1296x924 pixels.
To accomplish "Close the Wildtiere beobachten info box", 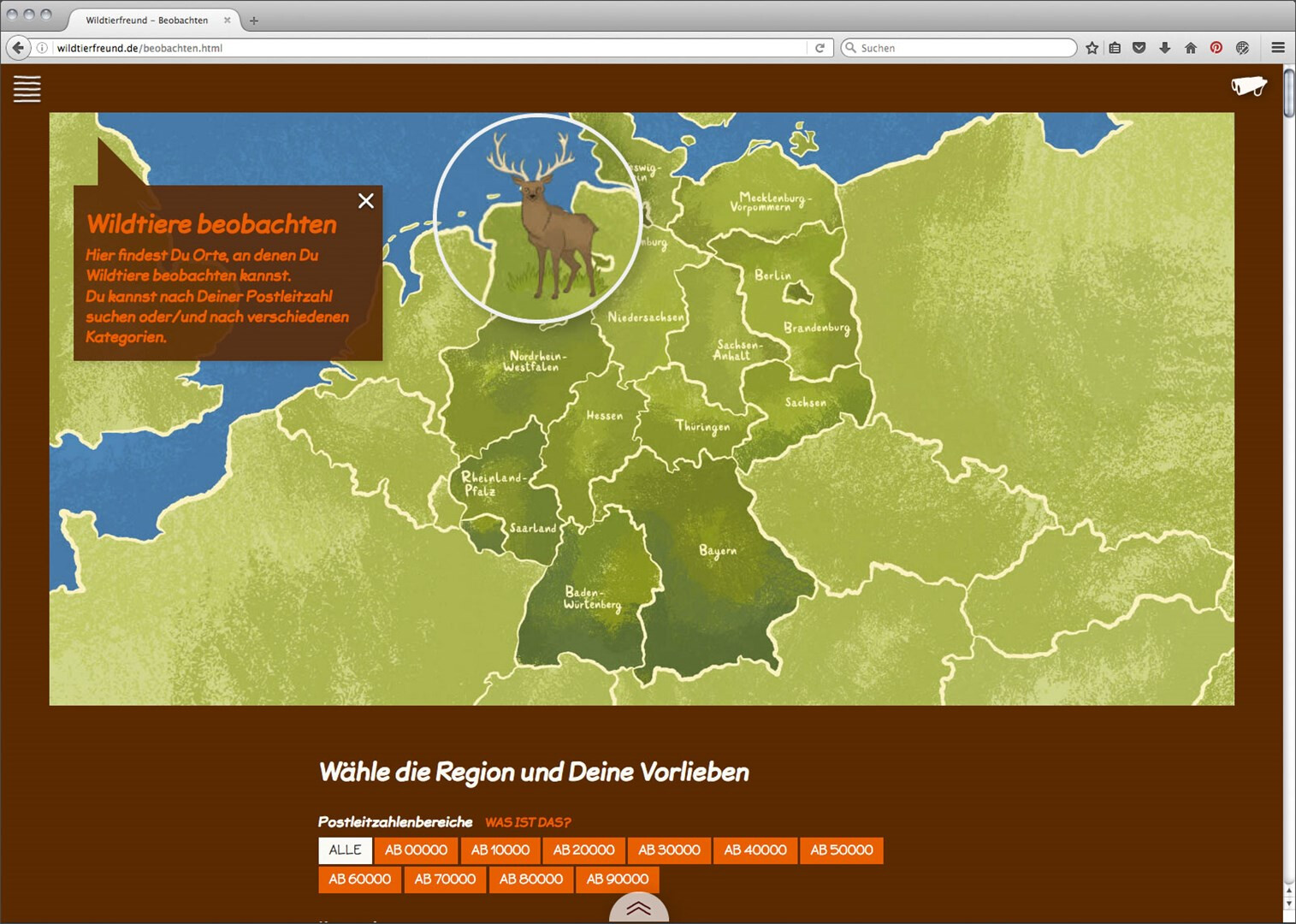I will 366,201.
